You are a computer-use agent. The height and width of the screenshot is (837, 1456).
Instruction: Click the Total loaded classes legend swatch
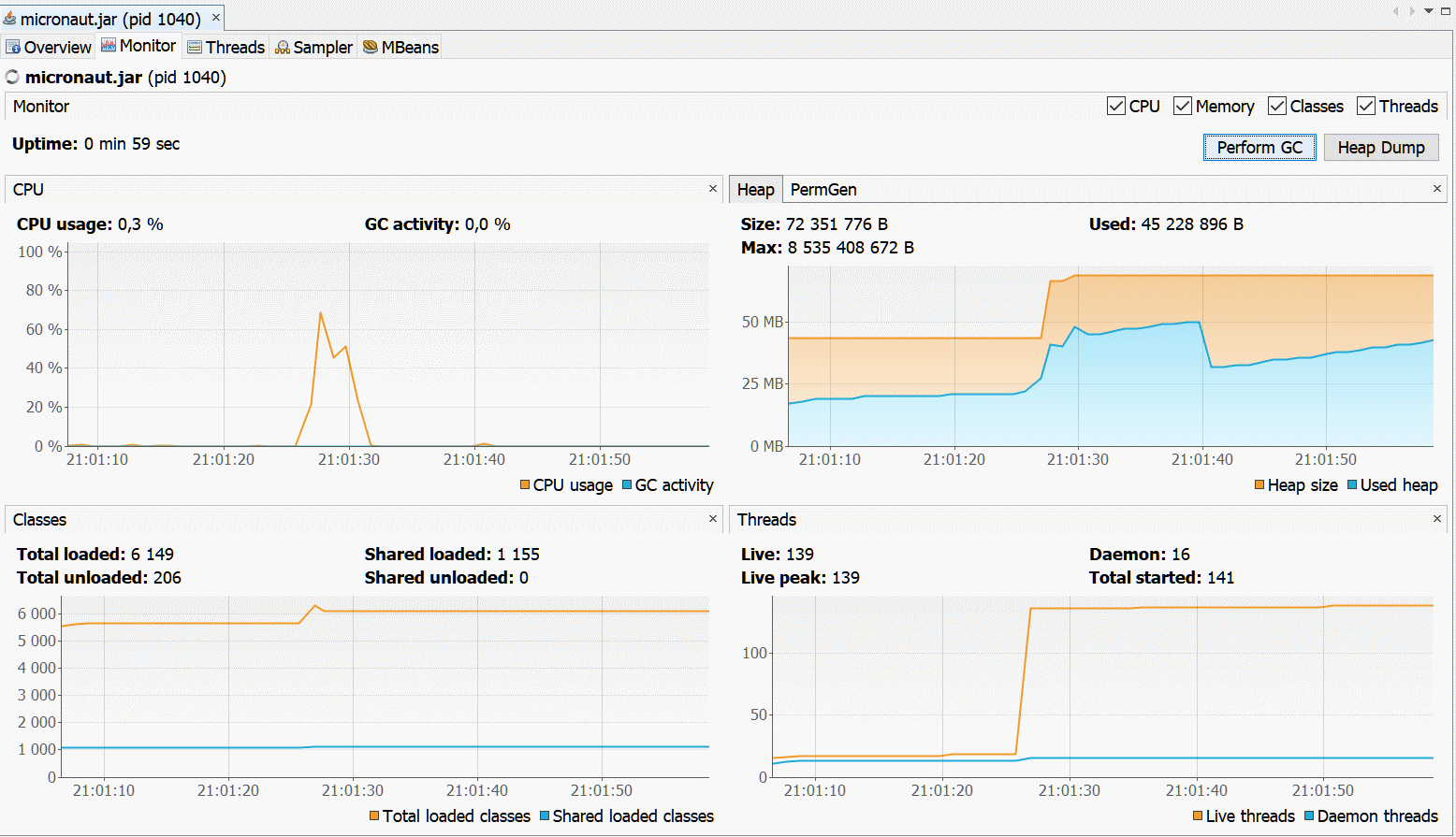(374, 815)
